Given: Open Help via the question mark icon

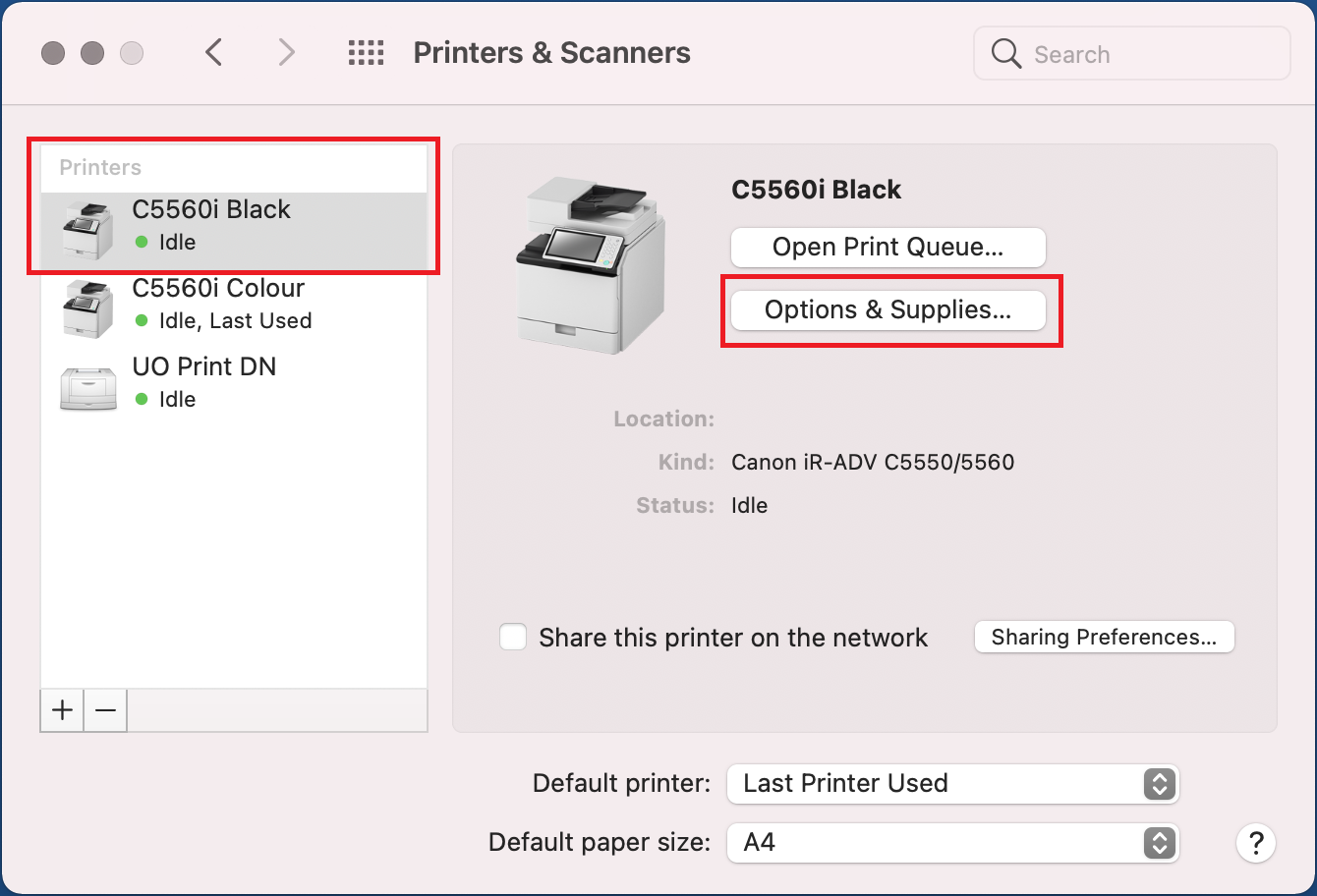Looking at the screenshot, I should pos(1255,843).
